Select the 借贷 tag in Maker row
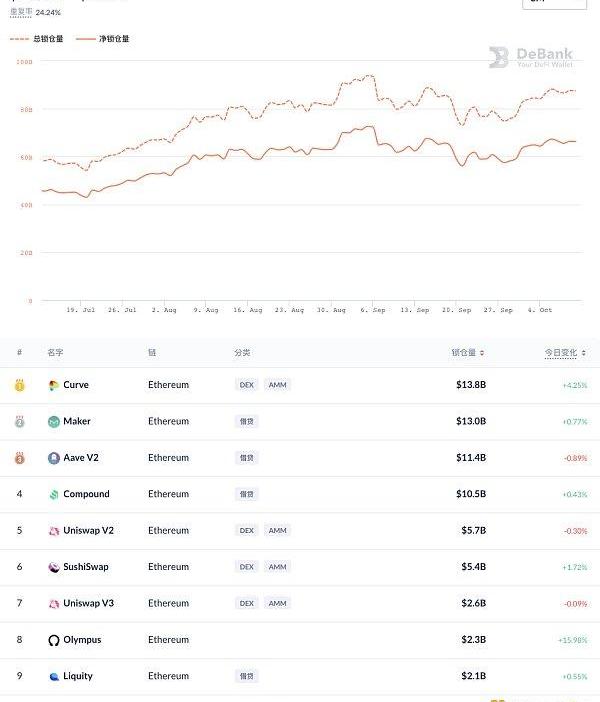This screenshot has width=600, height=702. click(246, 421)
